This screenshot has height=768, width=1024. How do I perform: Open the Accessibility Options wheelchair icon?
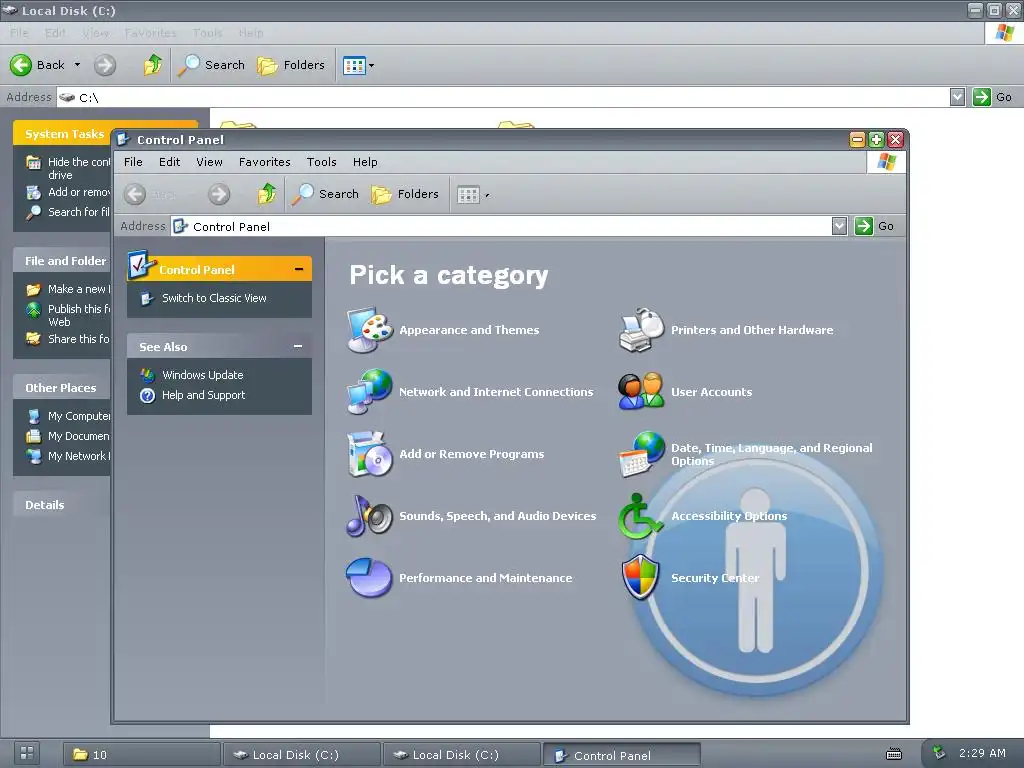639,516
